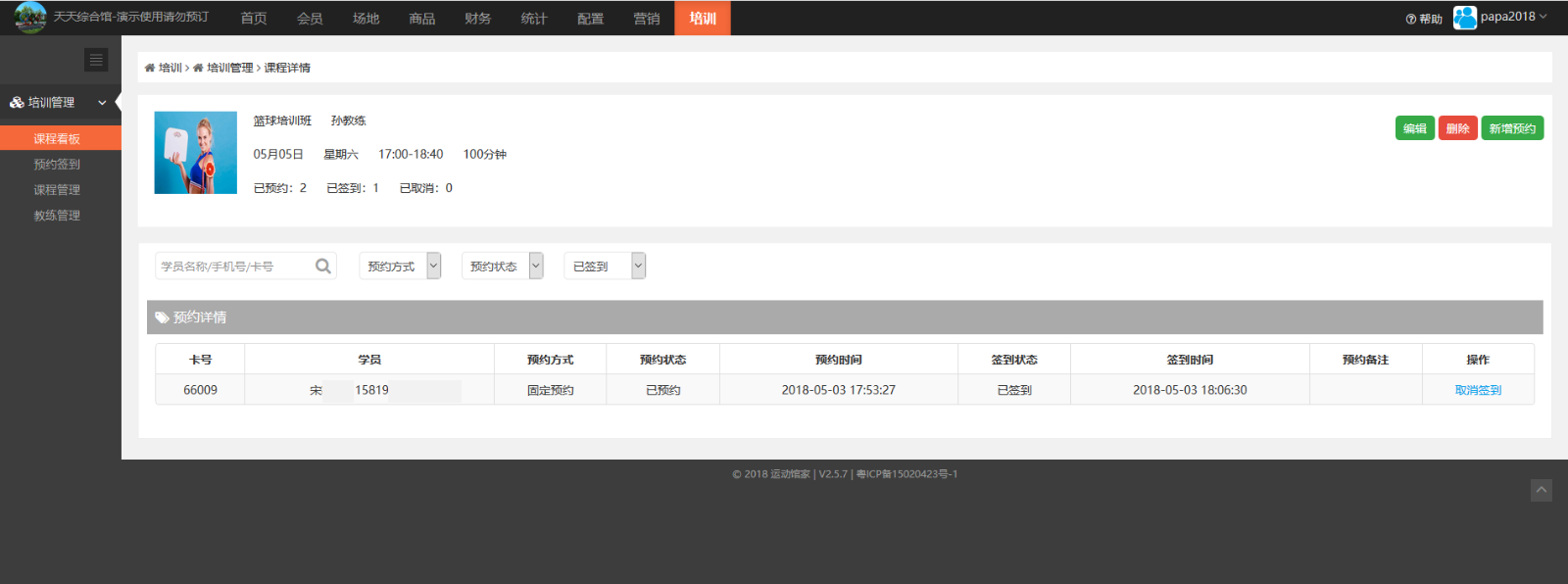1568x584 pixels.
Task: Click the 签到状态 column header
Action: pos(1014,360)
